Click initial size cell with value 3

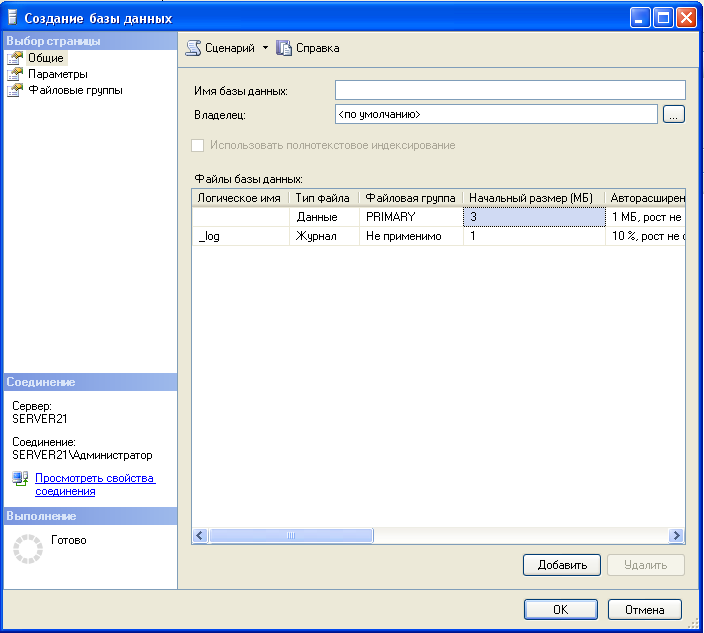coord(534,217)
